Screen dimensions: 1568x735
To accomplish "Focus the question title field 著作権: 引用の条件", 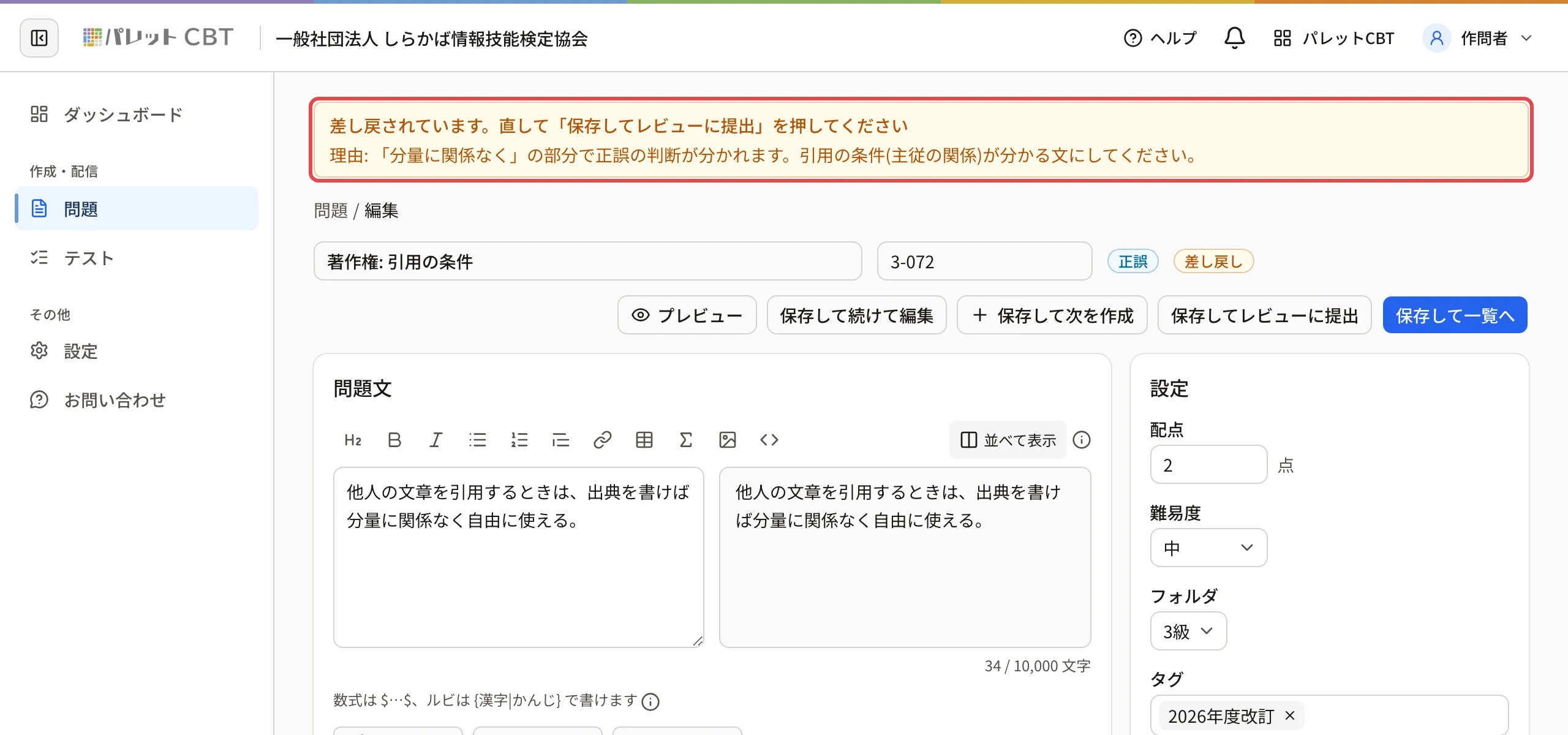I will tap(588, 262).
